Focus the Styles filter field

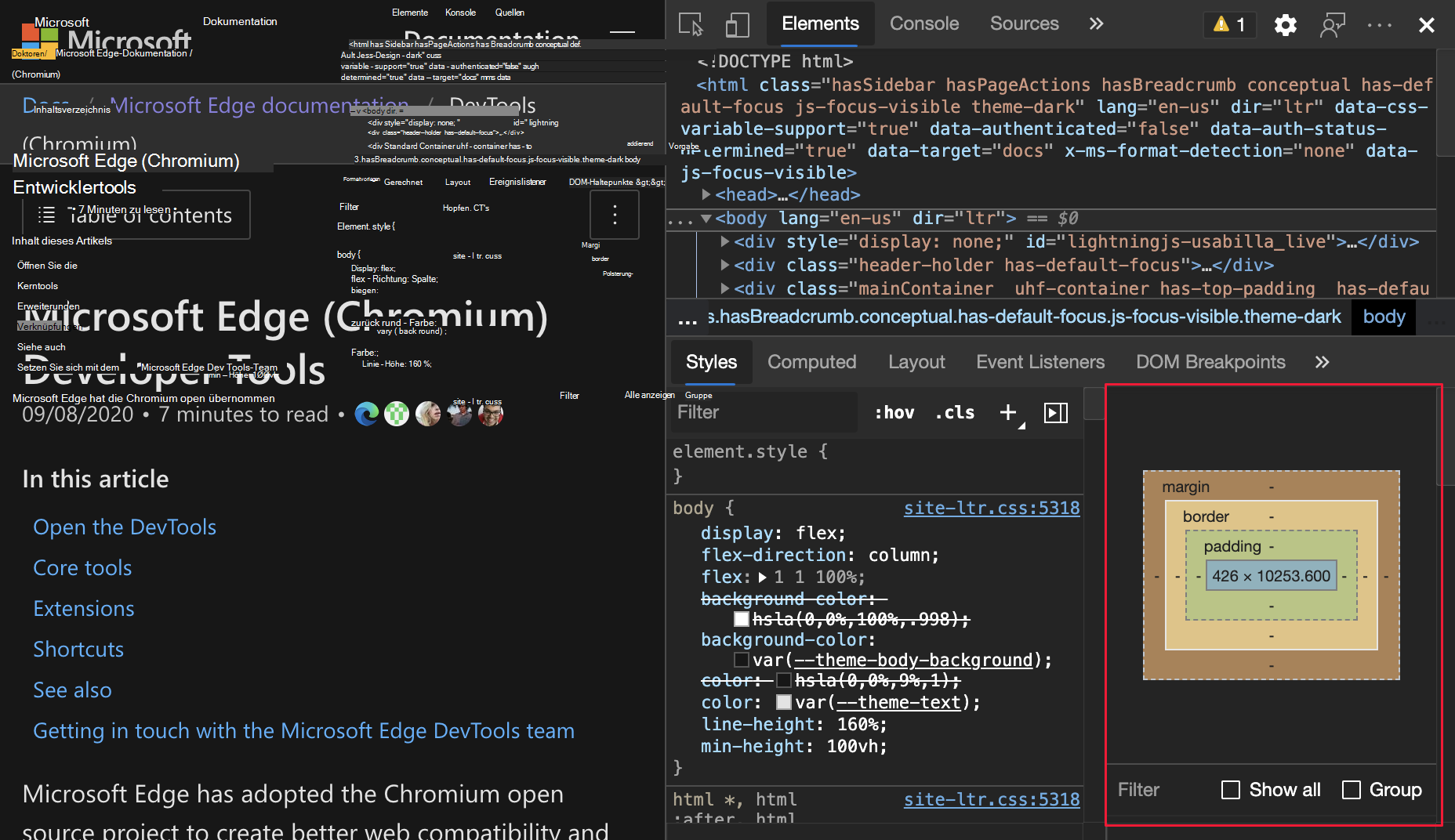point(764,412)
